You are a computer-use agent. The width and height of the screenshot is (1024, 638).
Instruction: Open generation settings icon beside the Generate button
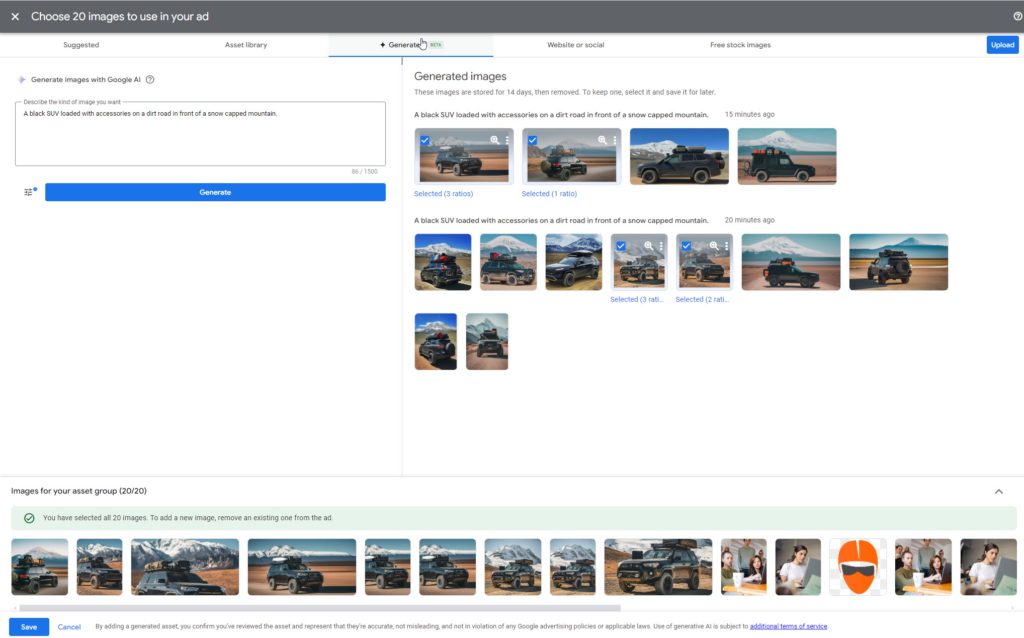click(26, 191)
